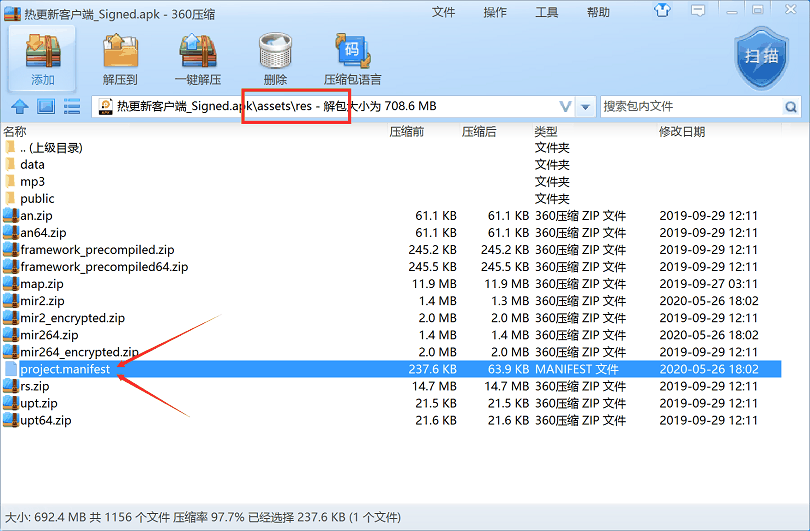
Task: Click the 11.9 MB size of map.zip
Action: point(434,284)
